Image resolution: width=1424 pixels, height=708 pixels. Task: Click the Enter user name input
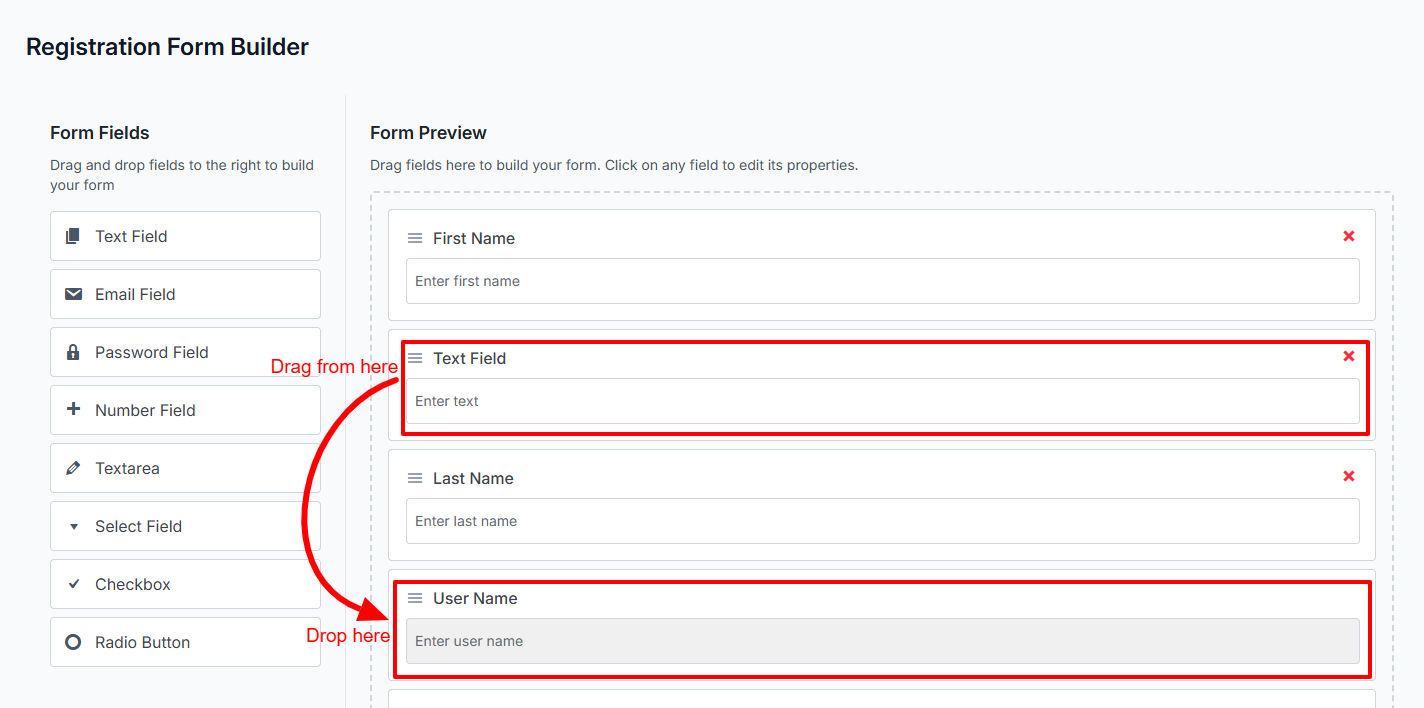(x=882, y=641)
